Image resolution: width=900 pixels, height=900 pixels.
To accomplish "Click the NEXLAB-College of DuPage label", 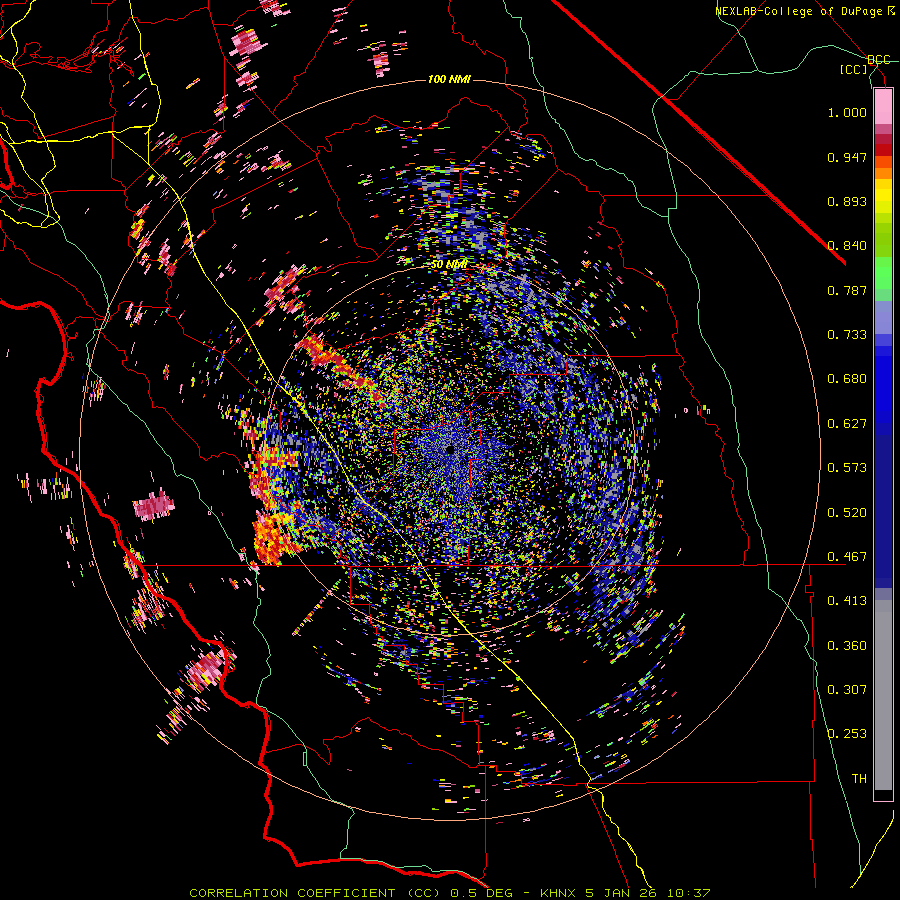I will pos(799,11).
